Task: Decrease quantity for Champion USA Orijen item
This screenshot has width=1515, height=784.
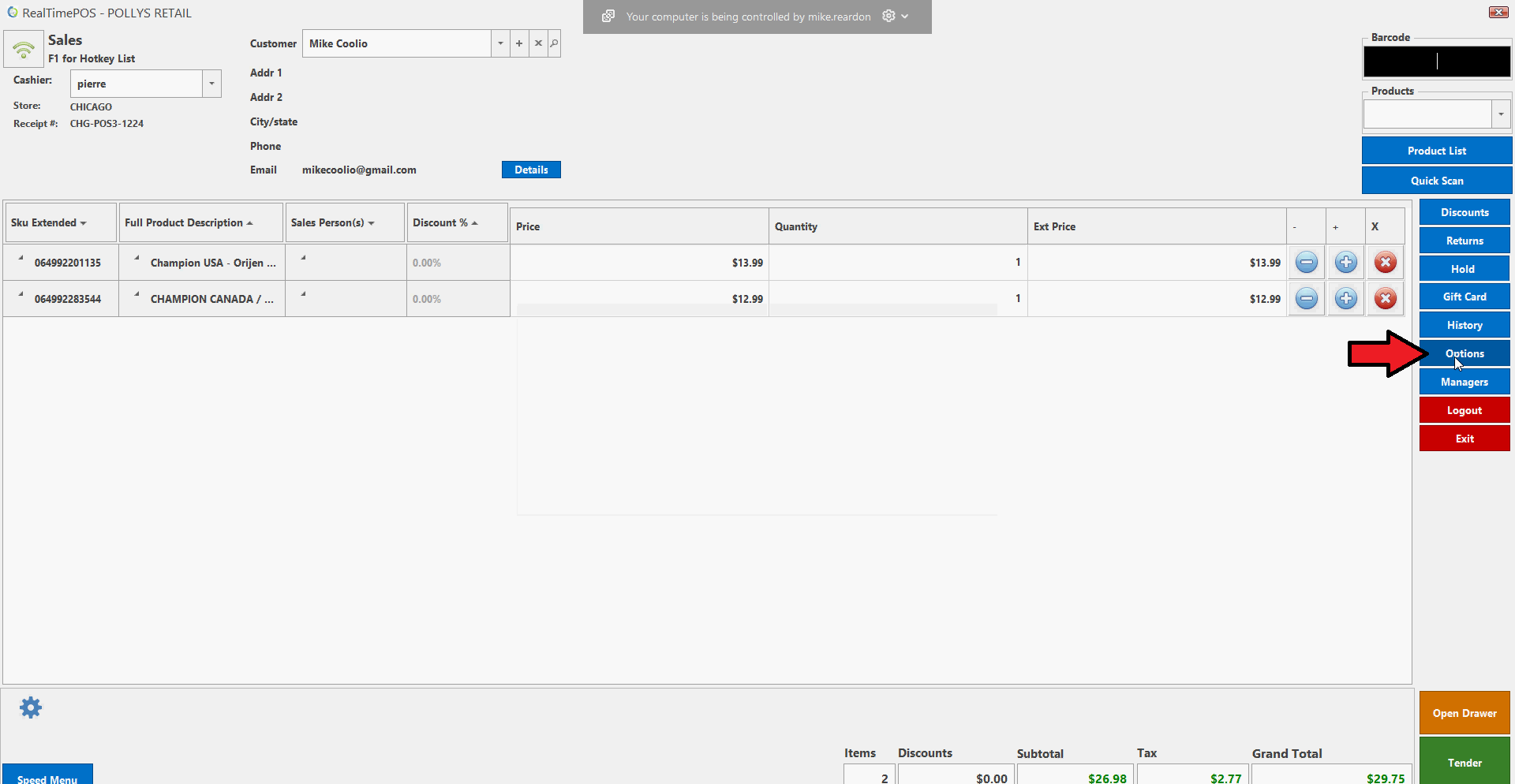Action: pos(1307,263)
